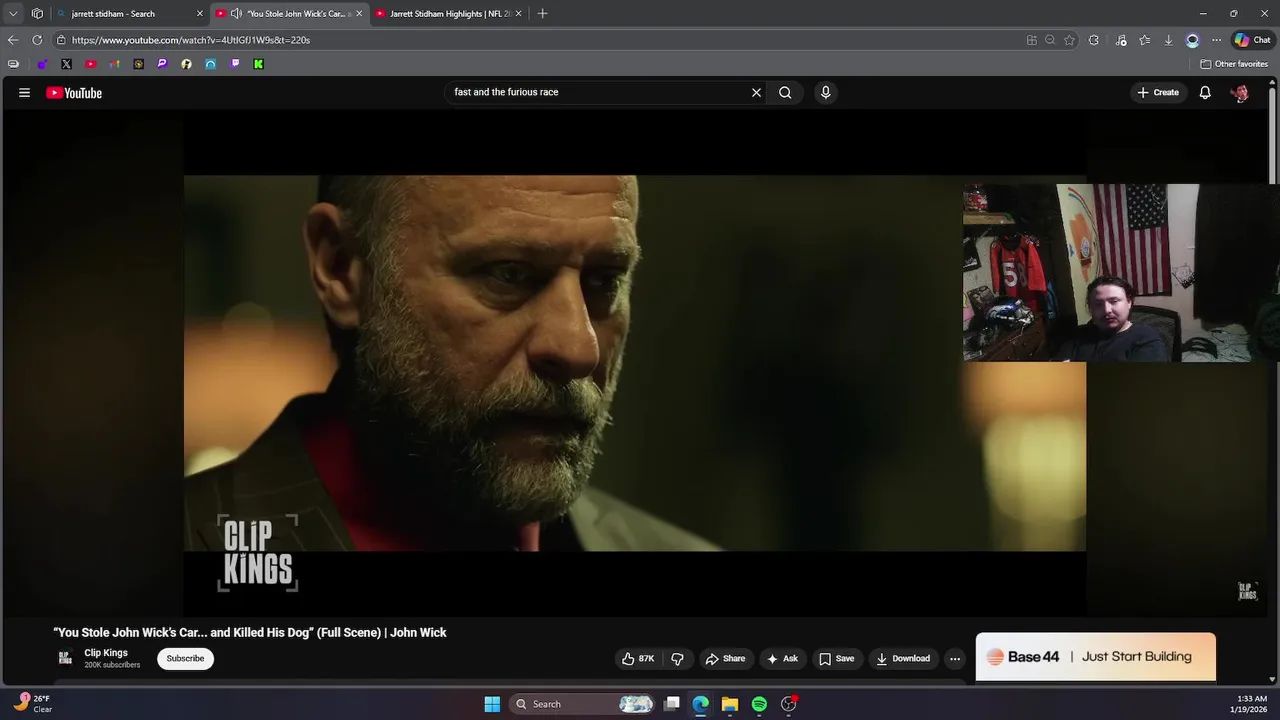Open the browser Downloads icon

tap(1168, 40)
